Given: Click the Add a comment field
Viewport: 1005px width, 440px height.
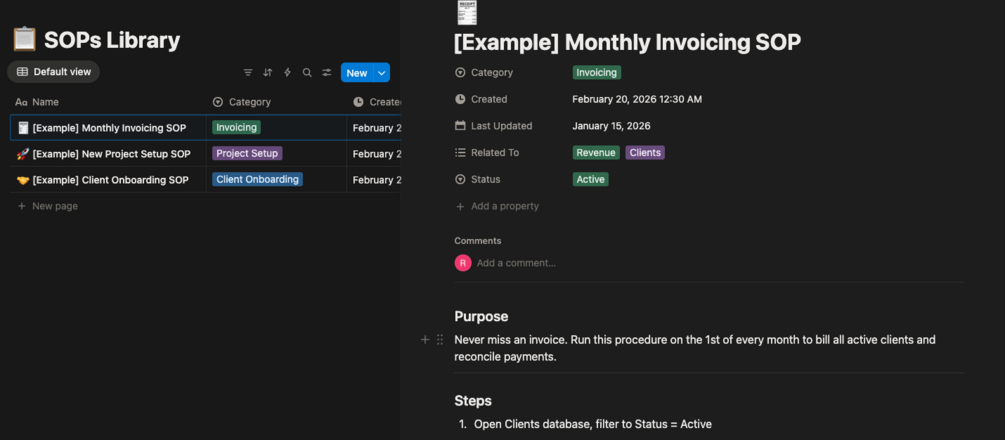Looking at the screenshot, I should (x=516, y=263).
